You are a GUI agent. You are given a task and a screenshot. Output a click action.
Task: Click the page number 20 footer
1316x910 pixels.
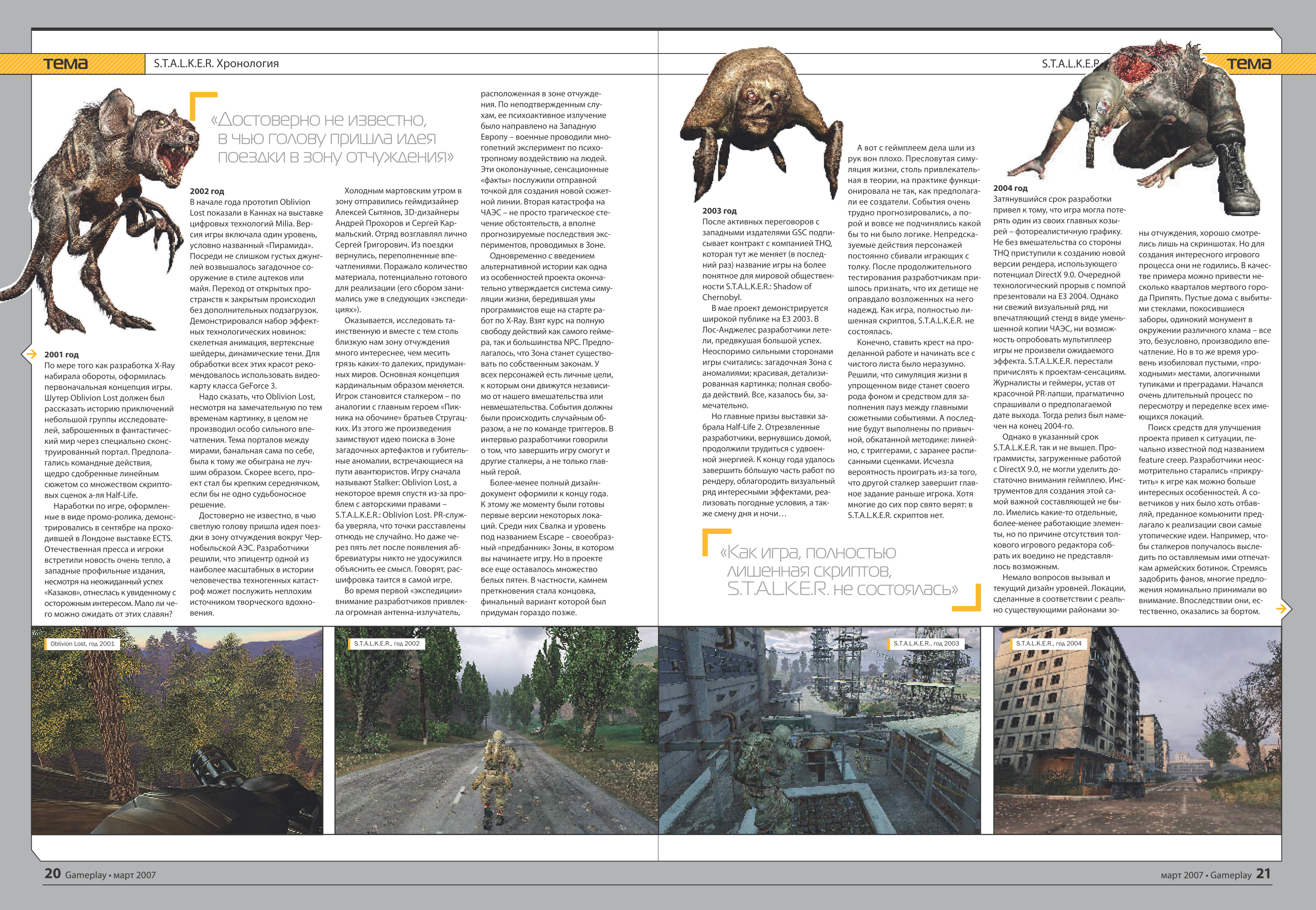pos(52,873)
